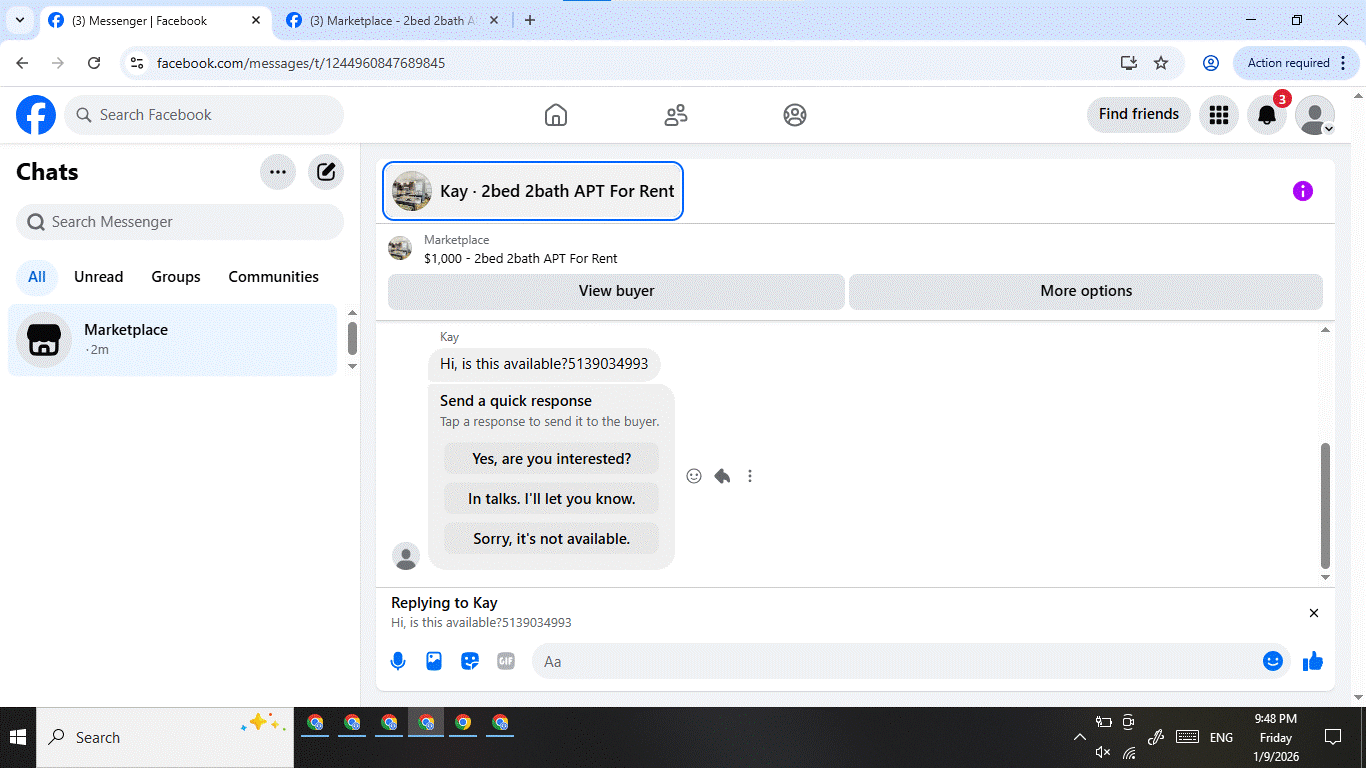Send a thumbs-up like
The width and height of the screenshot is (1366, 768).
(x=1313, y=661)
